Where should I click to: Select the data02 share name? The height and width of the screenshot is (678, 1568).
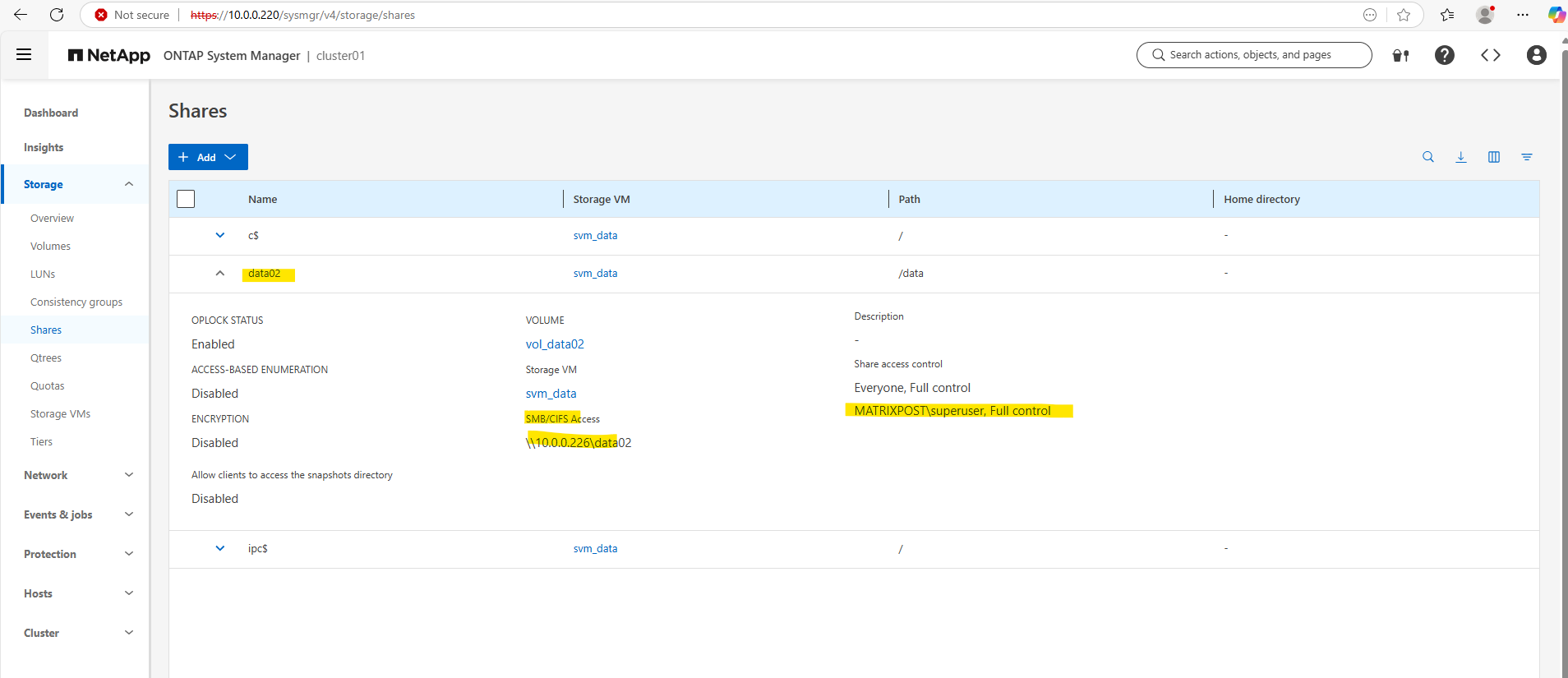point(264,274)
